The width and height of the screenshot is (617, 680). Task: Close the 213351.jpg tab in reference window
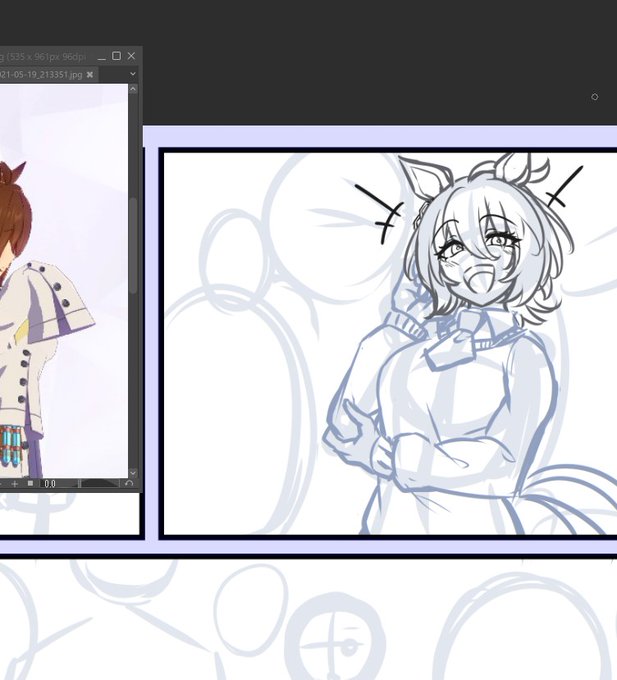pos(90,75)
